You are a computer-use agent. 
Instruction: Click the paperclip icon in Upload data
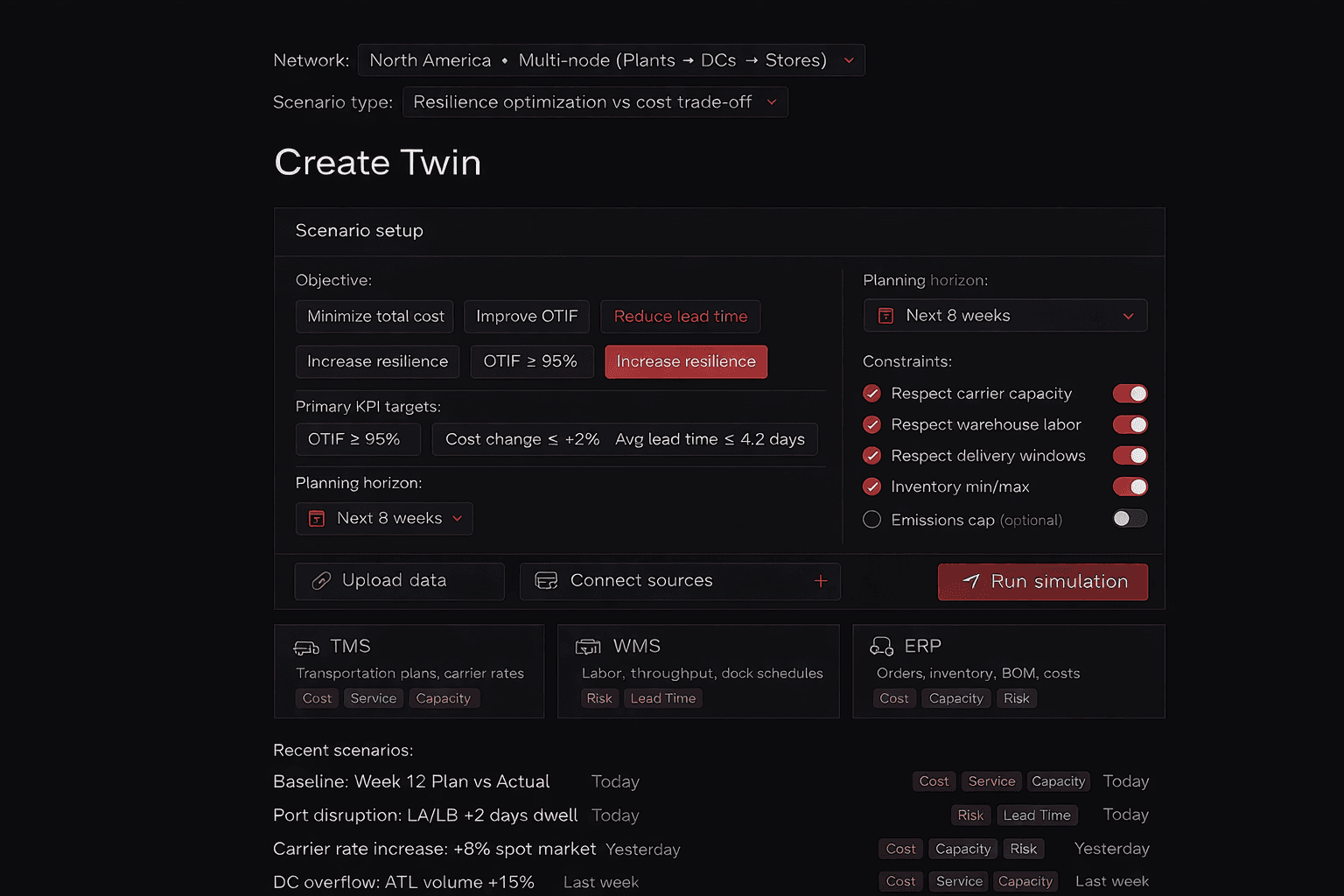[322, 580]
